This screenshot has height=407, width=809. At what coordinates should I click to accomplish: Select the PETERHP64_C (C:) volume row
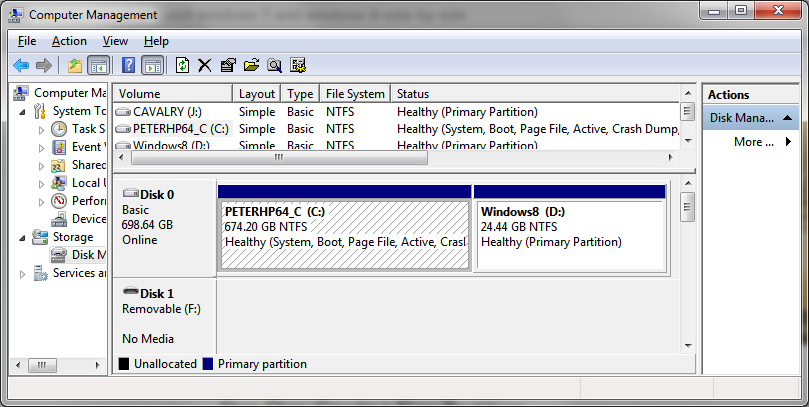click(x=396, y=129)
